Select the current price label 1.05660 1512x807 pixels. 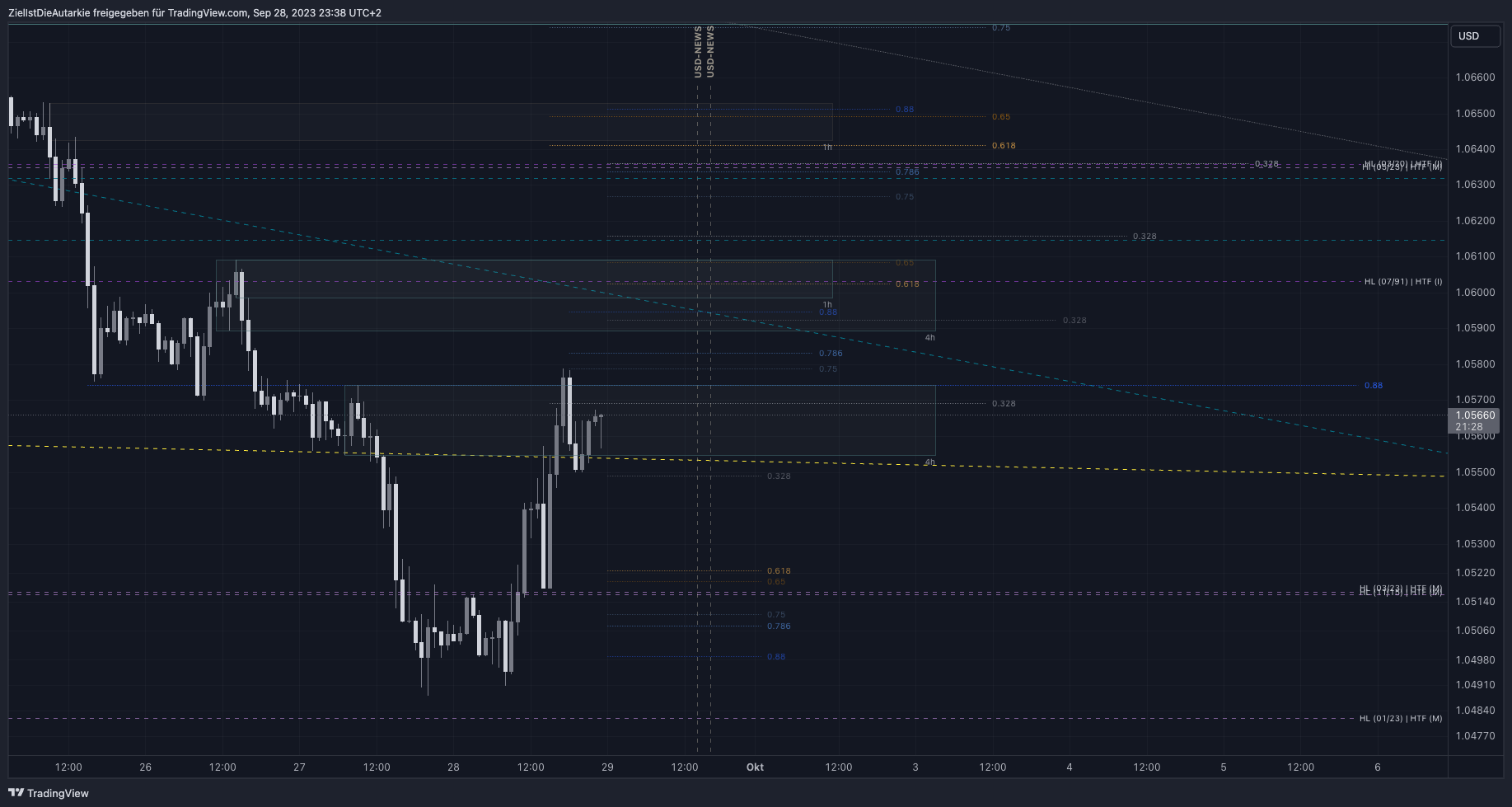click(x=1475, y=415)
